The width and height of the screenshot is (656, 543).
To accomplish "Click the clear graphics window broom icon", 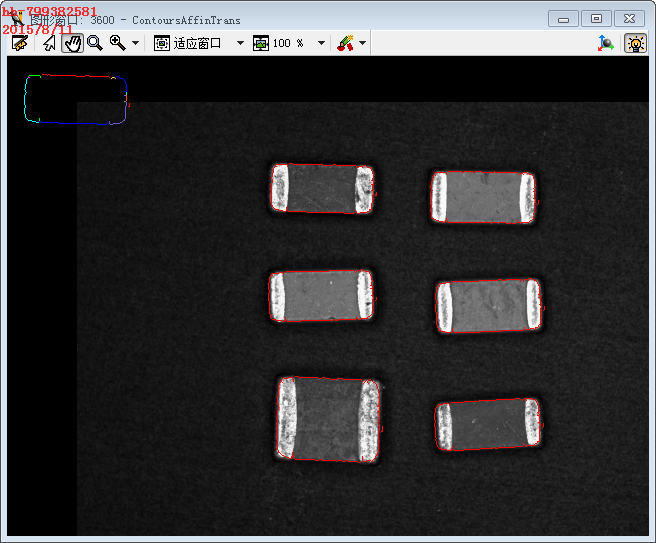I will 20,43.
